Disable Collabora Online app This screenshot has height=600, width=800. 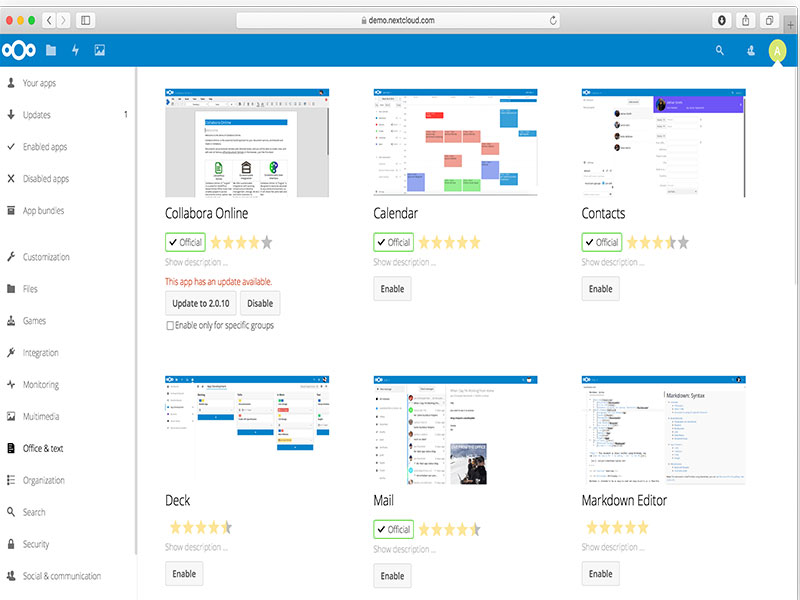[x=260, y=303]
